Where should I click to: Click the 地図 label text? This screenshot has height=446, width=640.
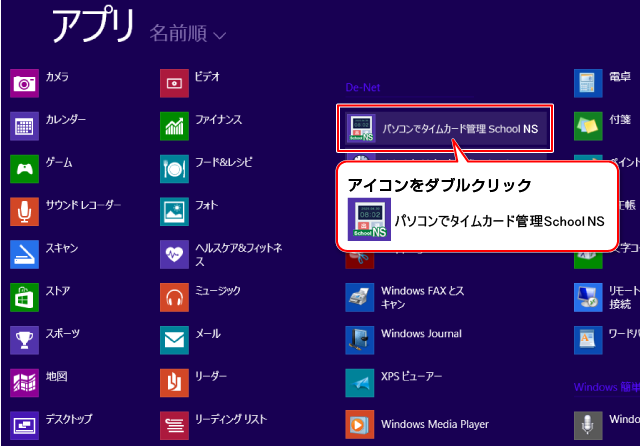(x=56, y=376)
